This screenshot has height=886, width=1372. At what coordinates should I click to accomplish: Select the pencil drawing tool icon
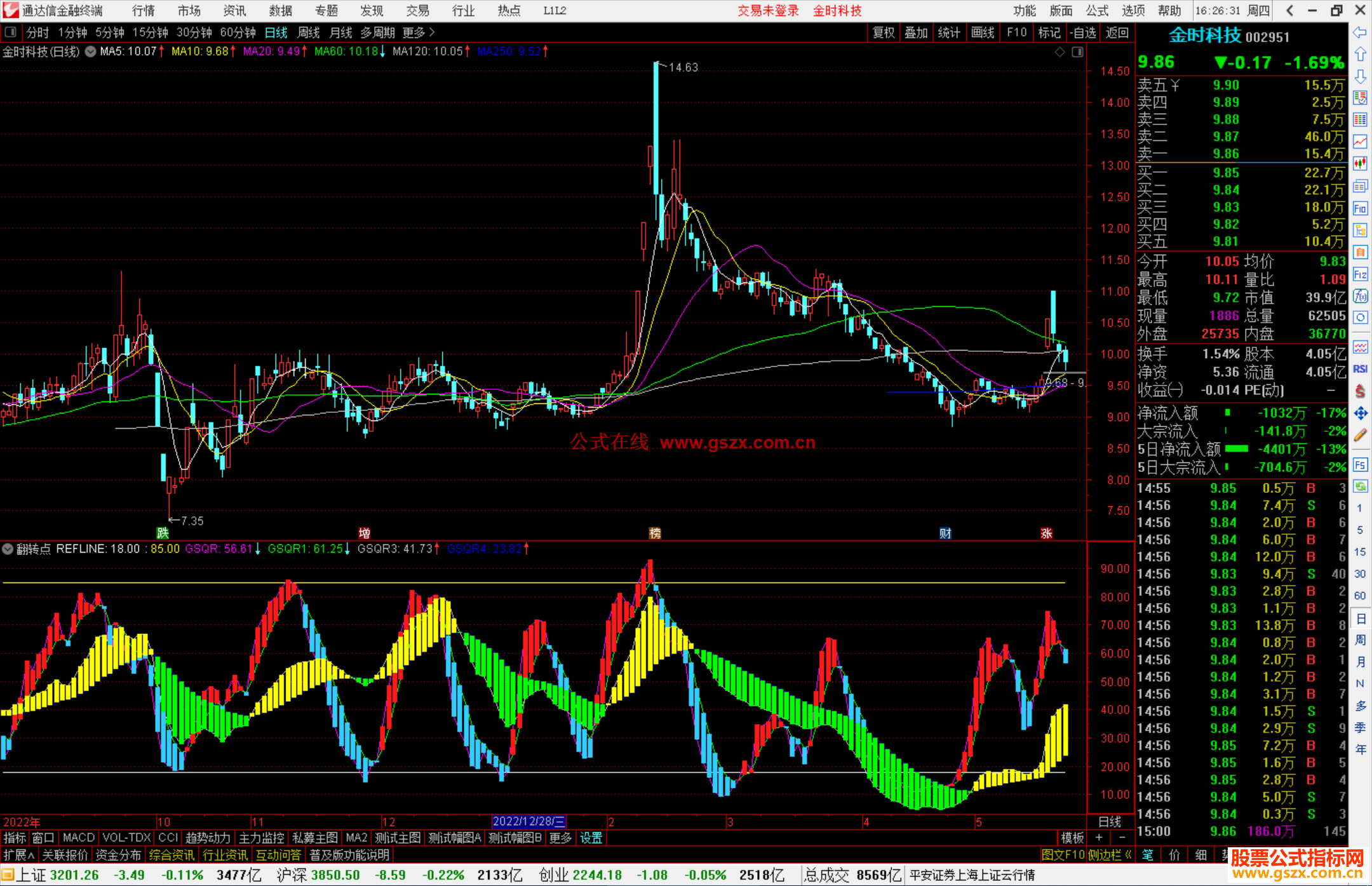point(1360,436)
